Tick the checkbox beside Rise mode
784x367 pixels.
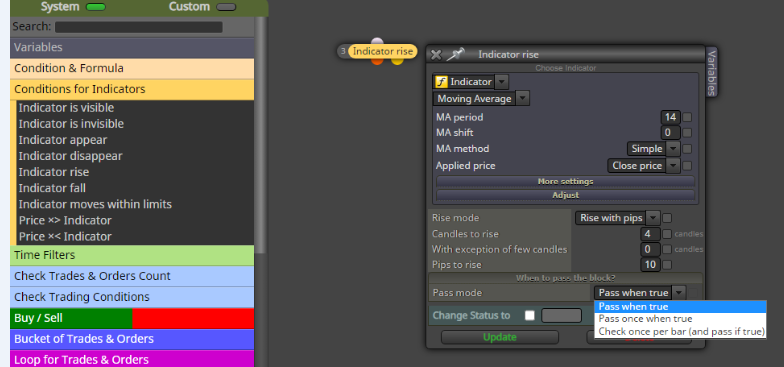tap(667, 218)
